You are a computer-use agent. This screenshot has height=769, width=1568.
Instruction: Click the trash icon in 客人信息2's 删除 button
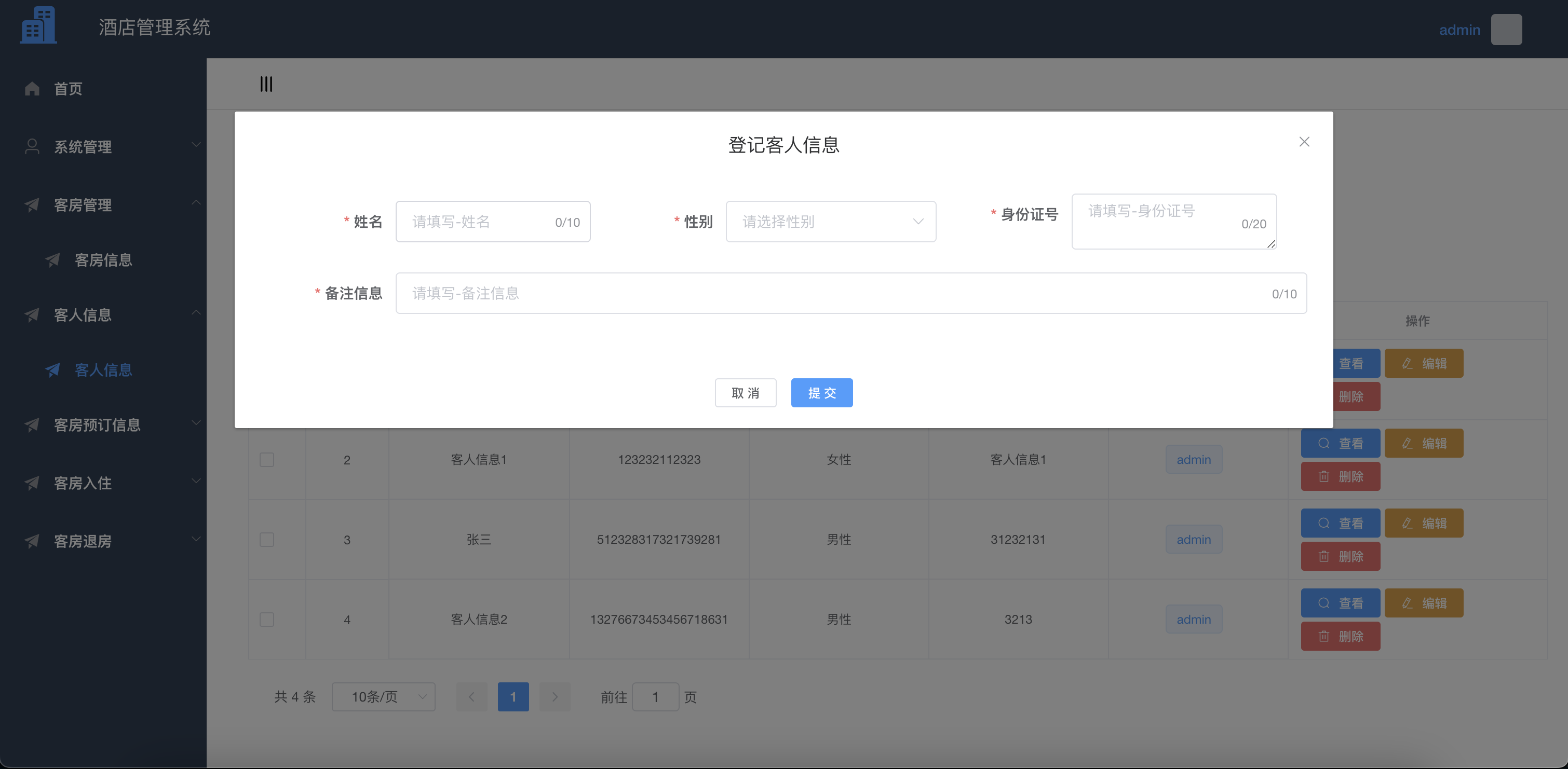(x=1324, y=636)
